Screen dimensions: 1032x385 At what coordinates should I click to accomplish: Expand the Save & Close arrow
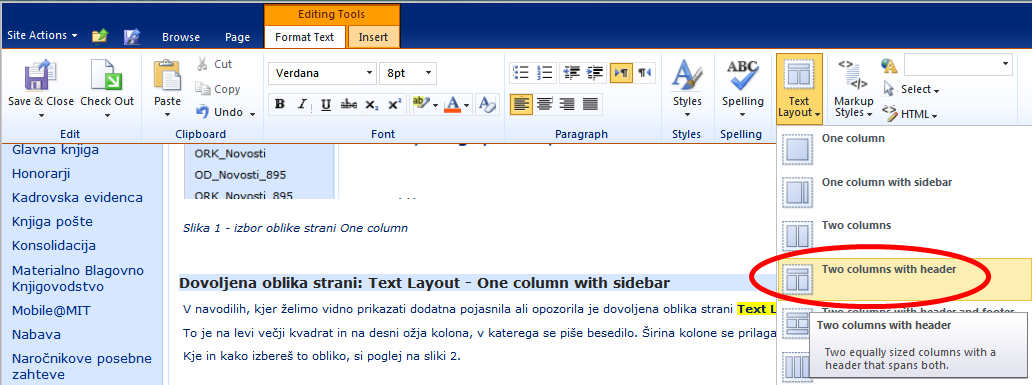click(41, 116)
